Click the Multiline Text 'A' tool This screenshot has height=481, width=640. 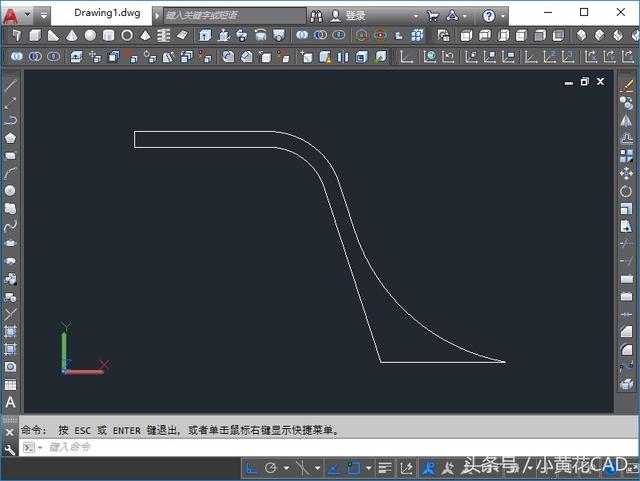click(10, 402)
